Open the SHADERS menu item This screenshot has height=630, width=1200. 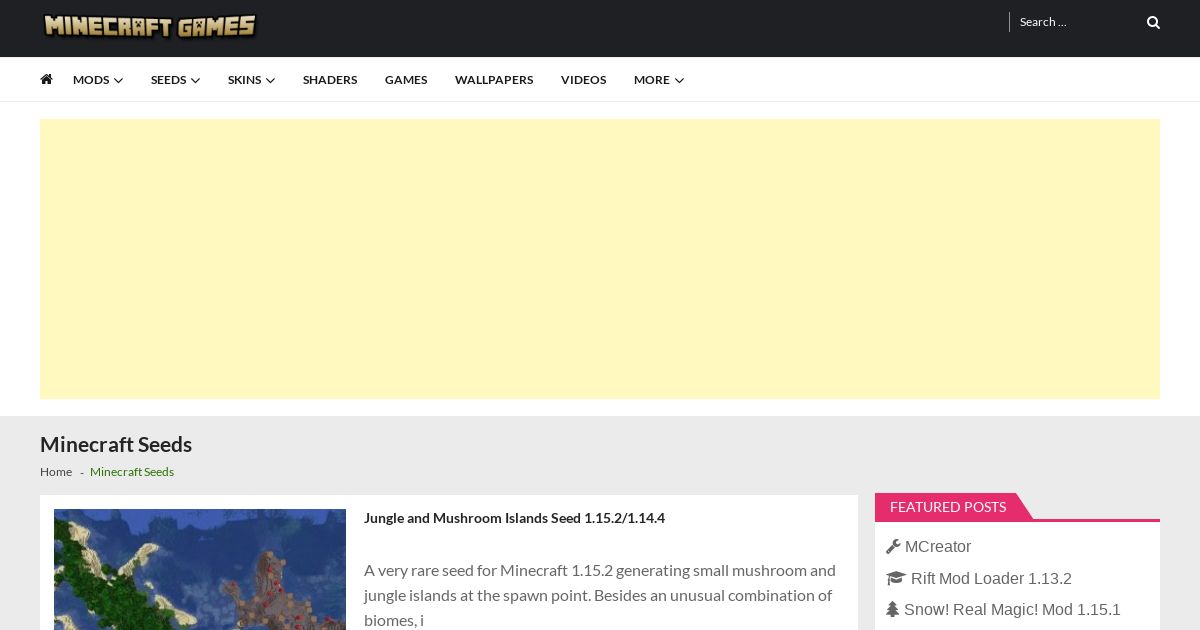pos(330,80)
